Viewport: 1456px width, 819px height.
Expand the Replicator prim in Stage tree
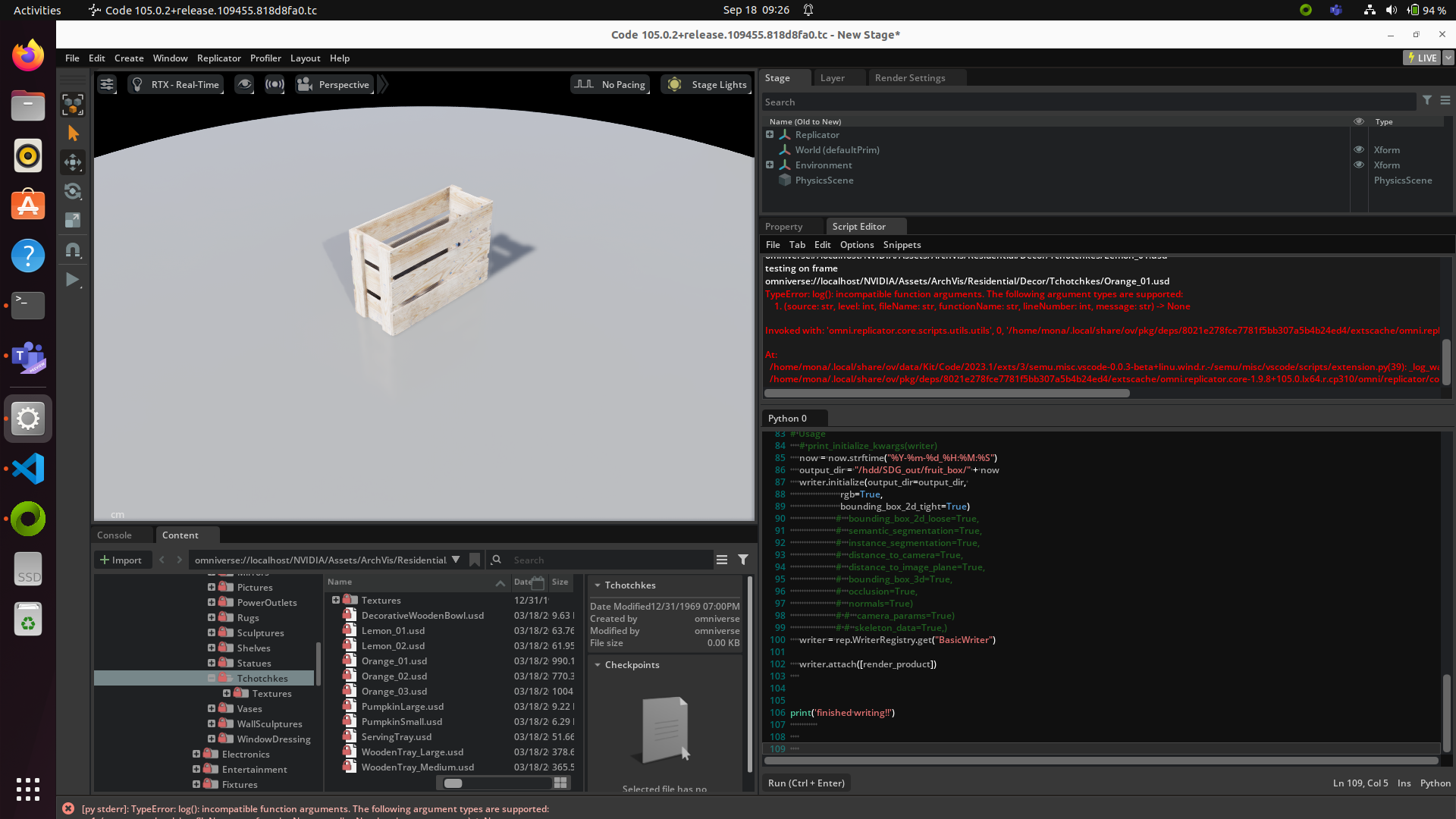[770, 135]
